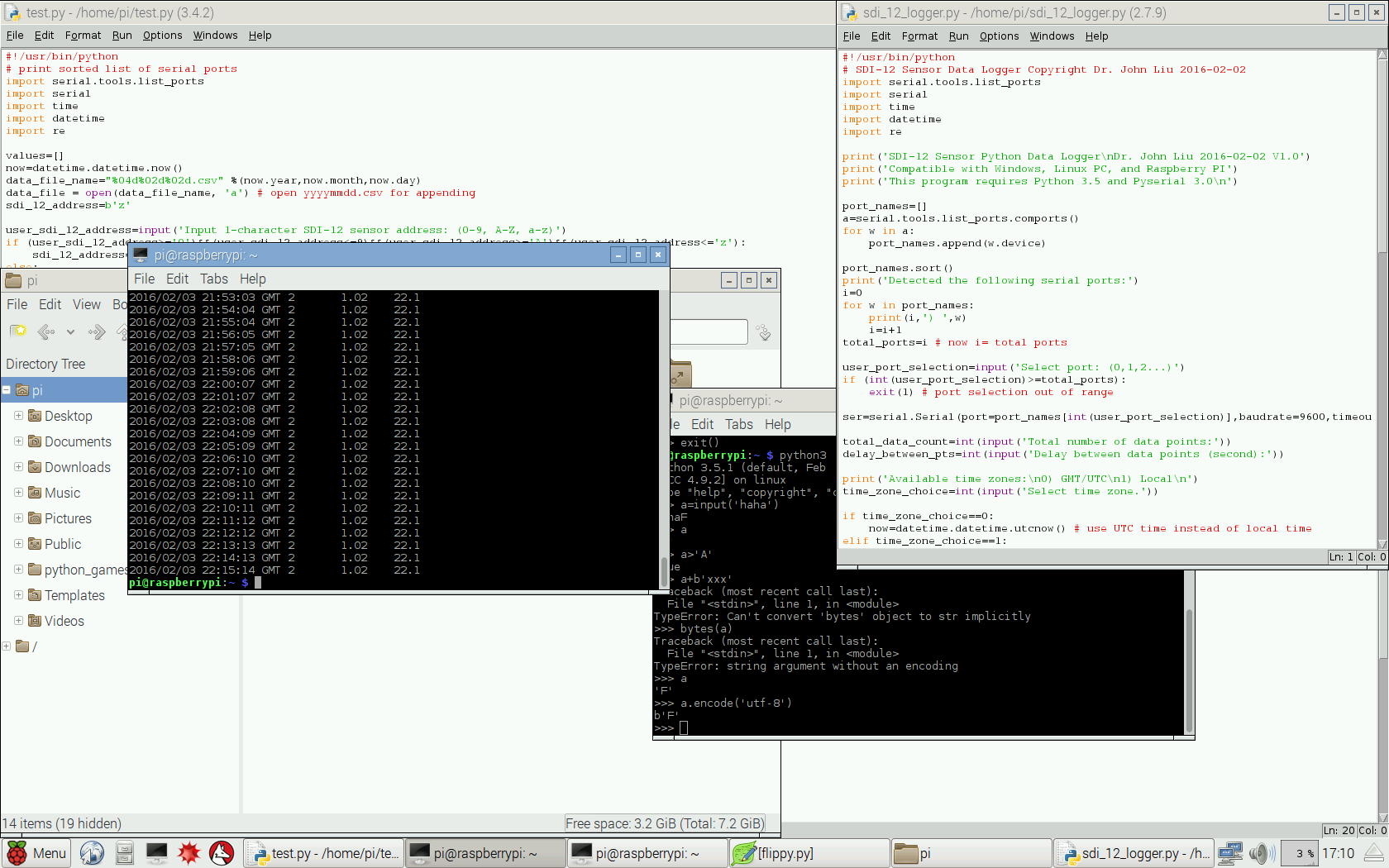This screenshot has width=1389, height=868.
Task: Launch Mathematica red spiky icon
Action: coord(189,853)
